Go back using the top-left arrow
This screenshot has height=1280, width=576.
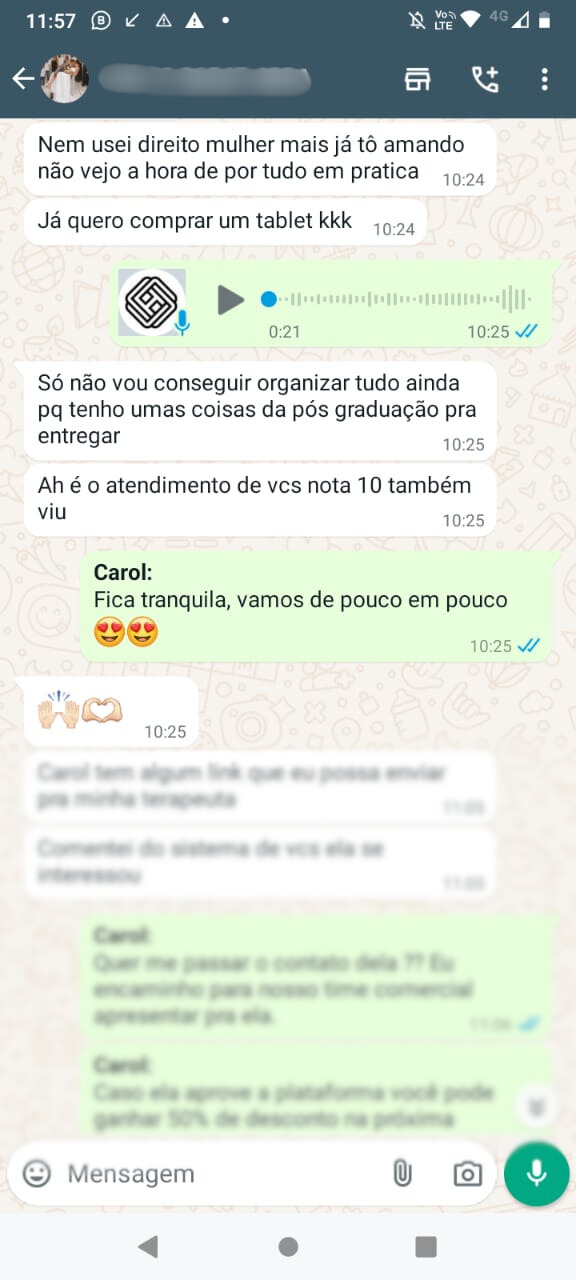pyautogui.click(x=23, y=79)
